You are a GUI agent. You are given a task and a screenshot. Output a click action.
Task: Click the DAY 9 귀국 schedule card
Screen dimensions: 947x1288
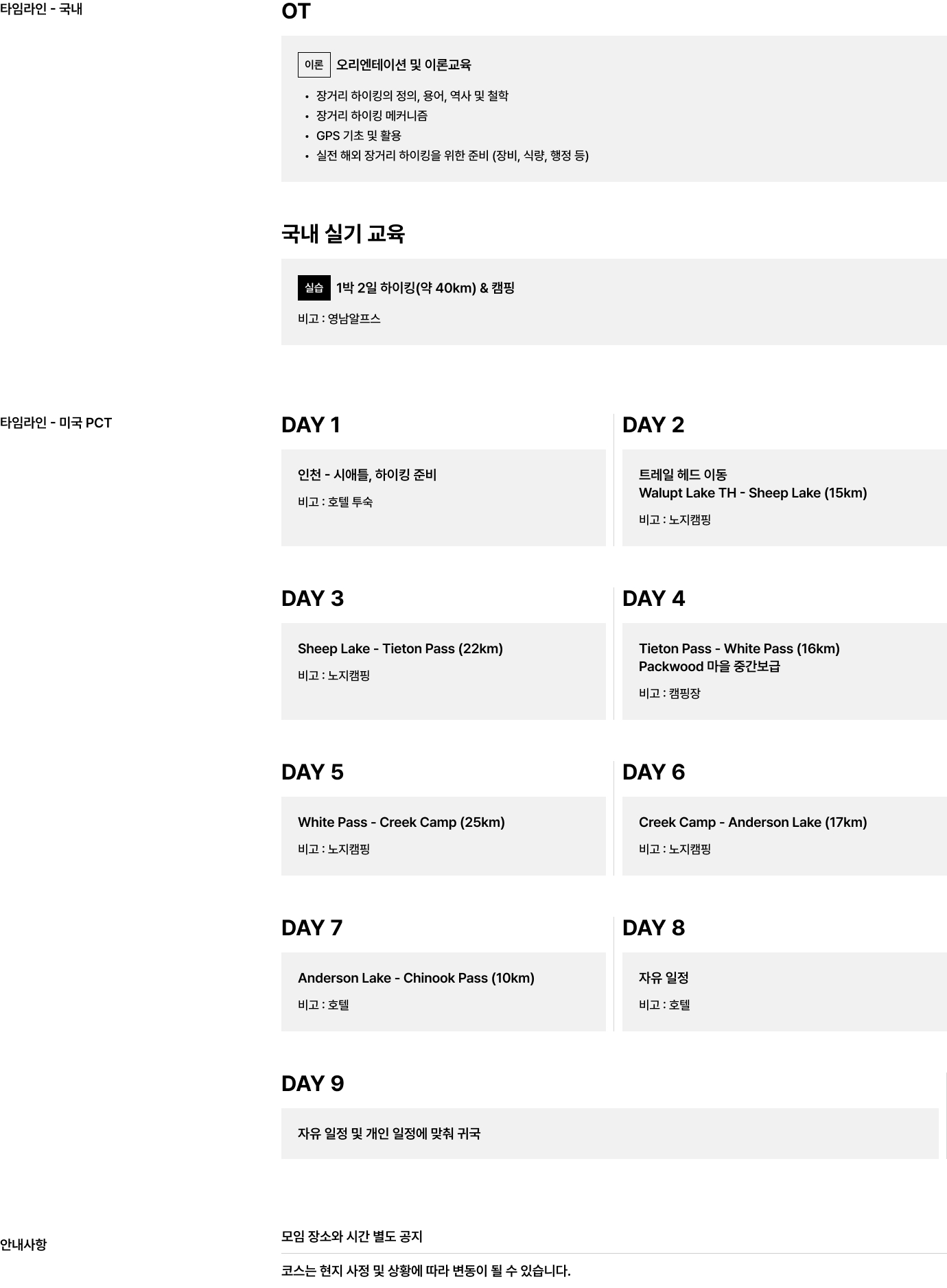tap(609, 1134)
